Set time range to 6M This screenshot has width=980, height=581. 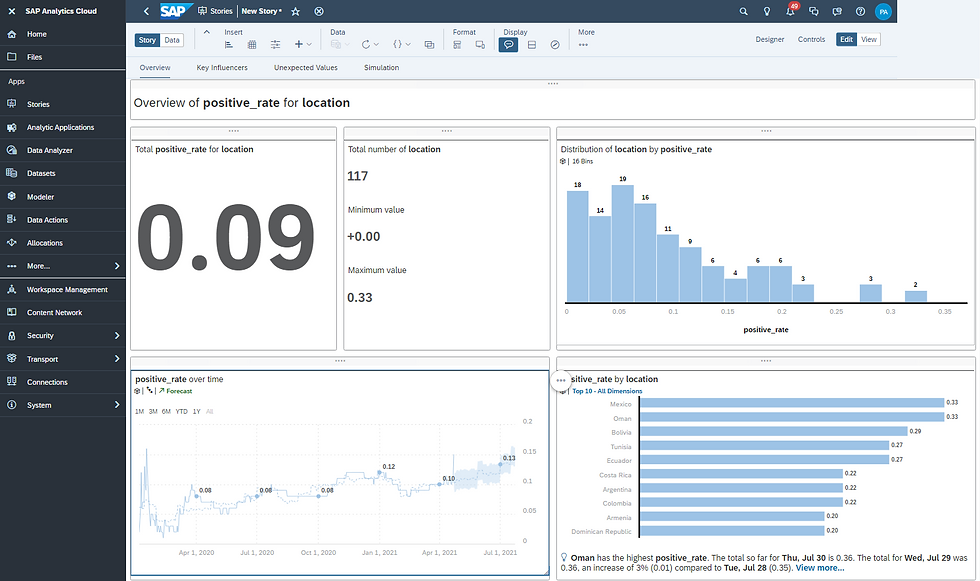(x=166, y=411)
